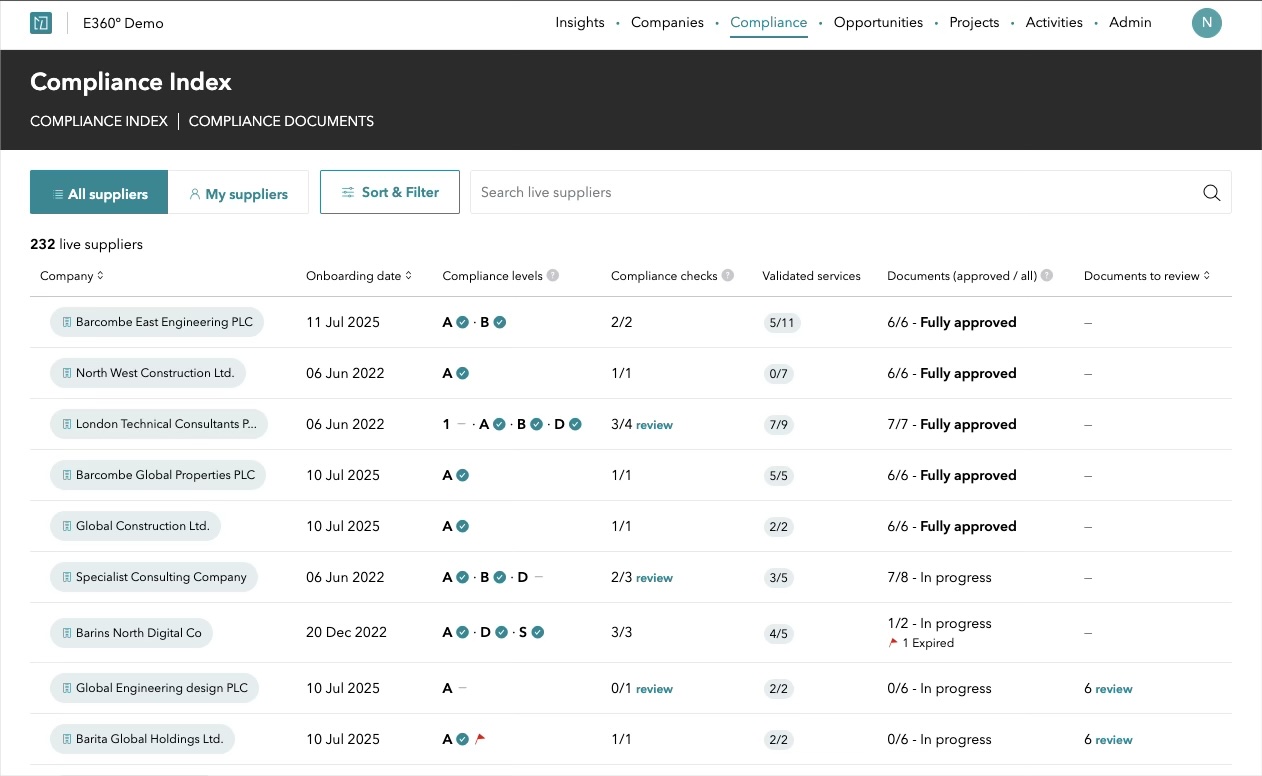Open Barcombe Global Properties PLC company
Screen dimensions: 1262x776
[x=158, y=475]
